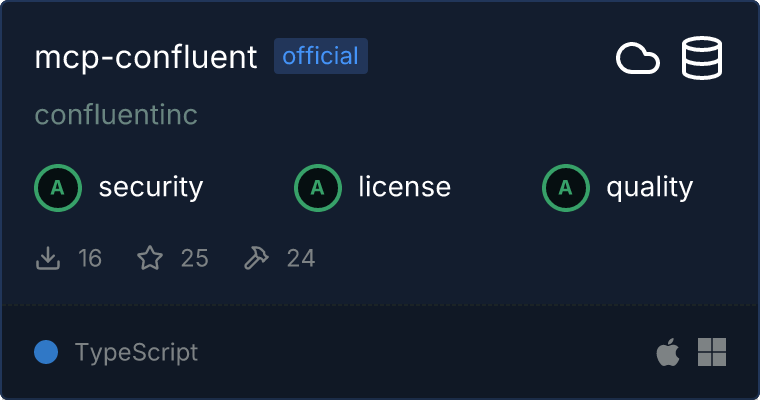Click the license label text
The image size is (760, 400).
pyautogui.click(x=404, y=187)
